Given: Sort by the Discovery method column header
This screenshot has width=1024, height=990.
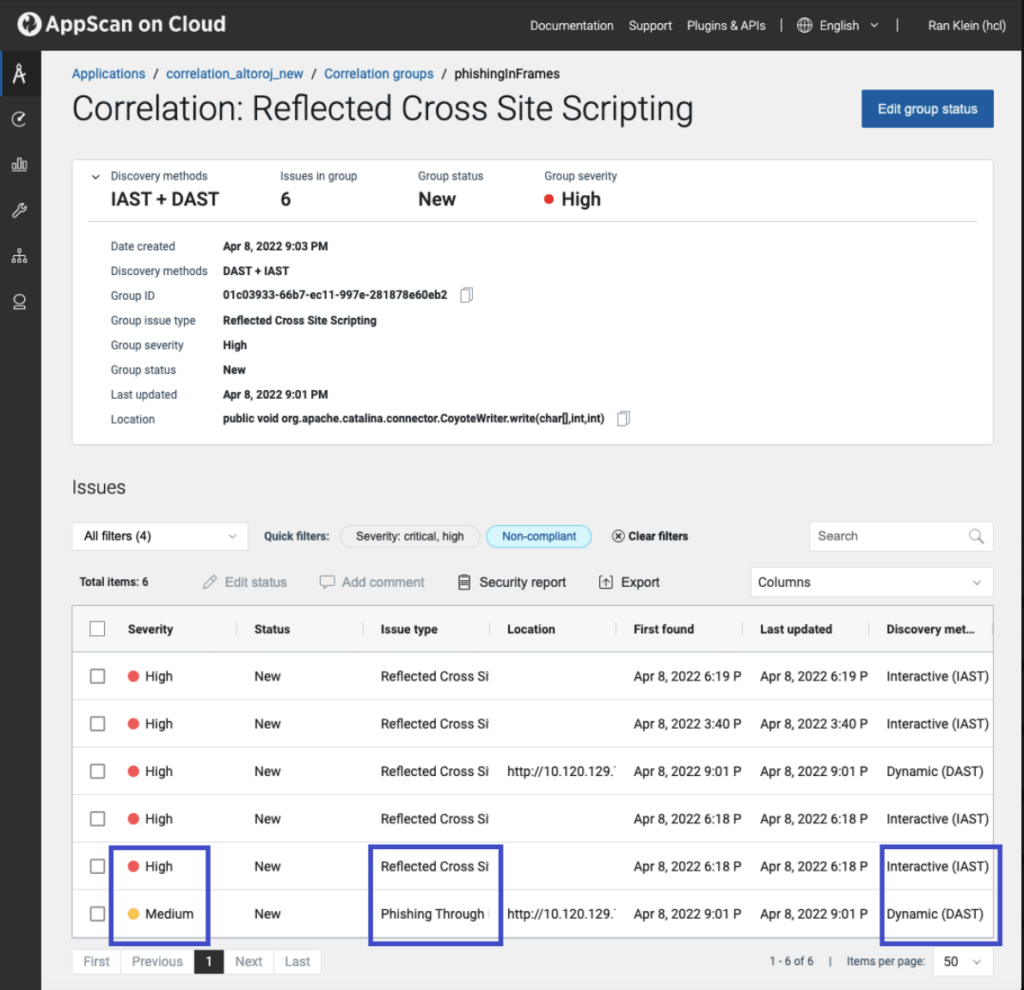Looking at the screenshot, I should click(x=930, y=629).
